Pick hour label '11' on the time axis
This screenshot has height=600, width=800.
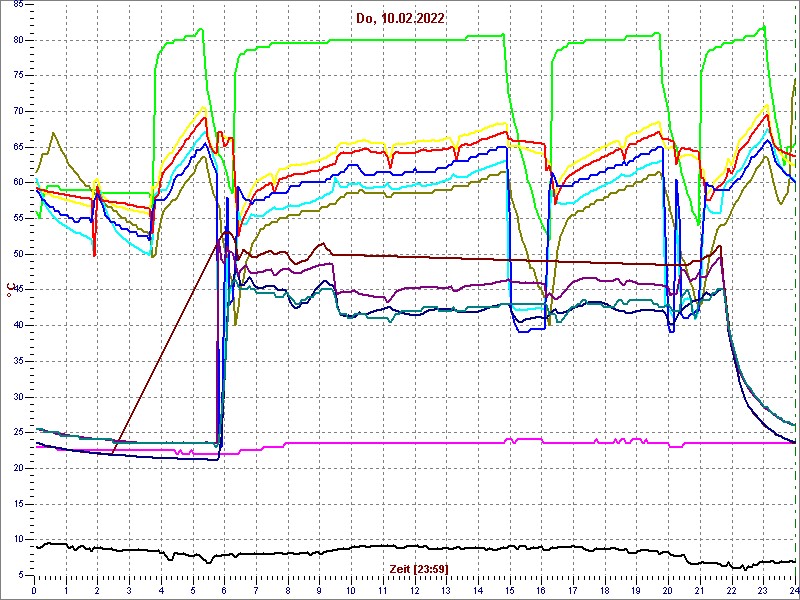coord(383,590)
